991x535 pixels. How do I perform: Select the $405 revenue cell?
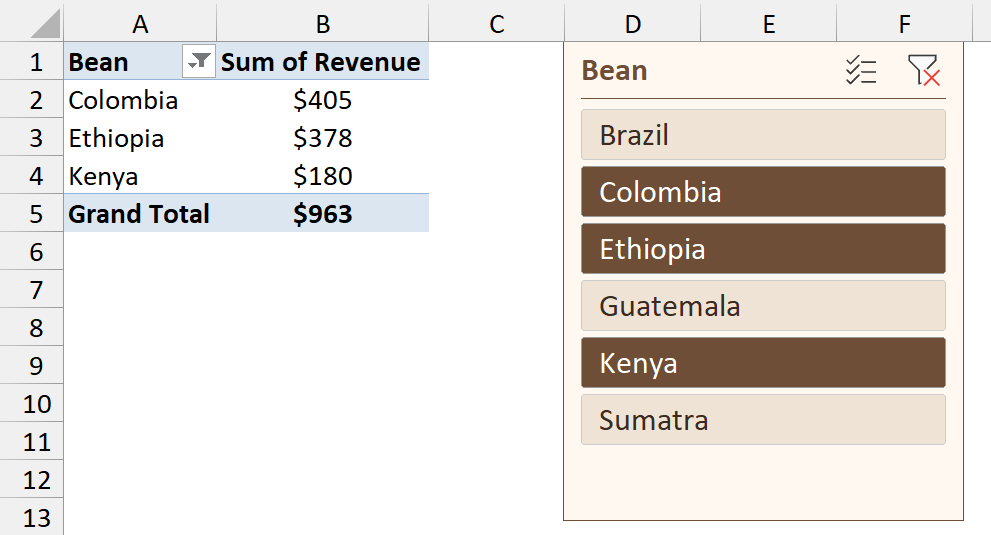(x=322, y=99)
